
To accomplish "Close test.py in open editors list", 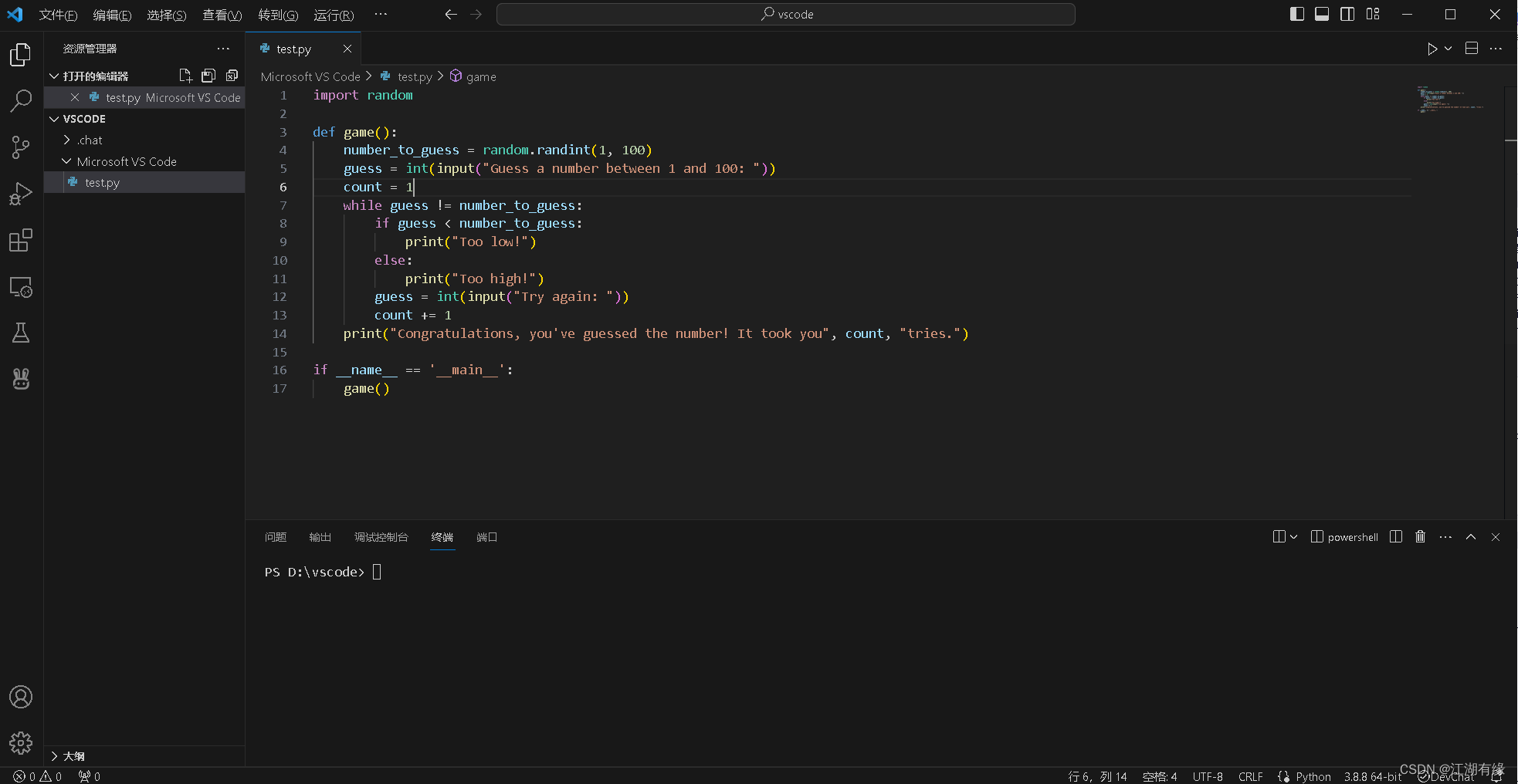I will coord(75,97).
